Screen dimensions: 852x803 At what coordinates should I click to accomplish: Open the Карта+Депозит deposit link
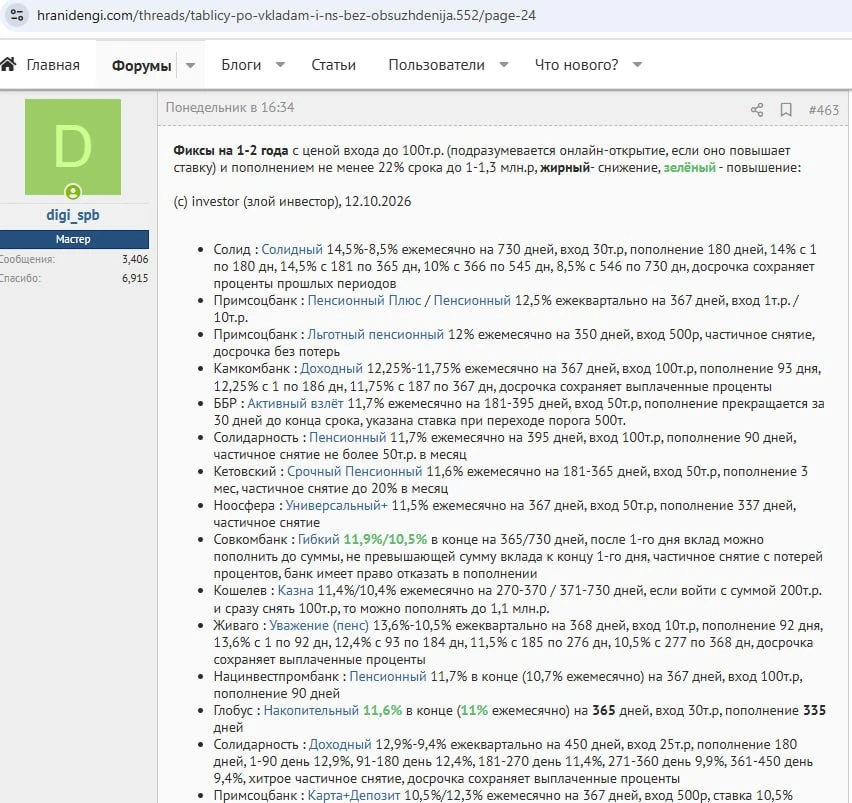coord(354,795)
